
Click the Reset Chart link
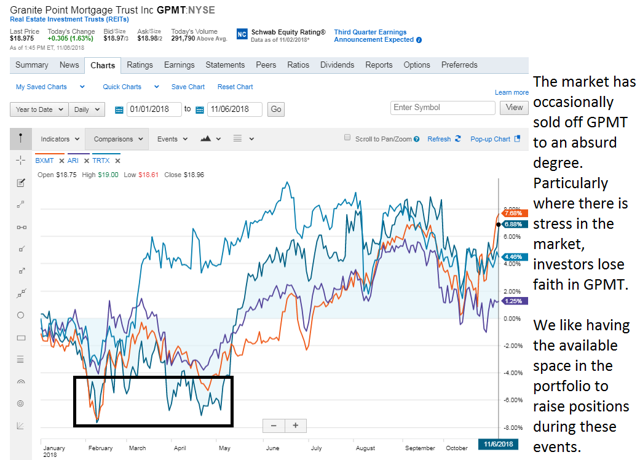(235, 87)
